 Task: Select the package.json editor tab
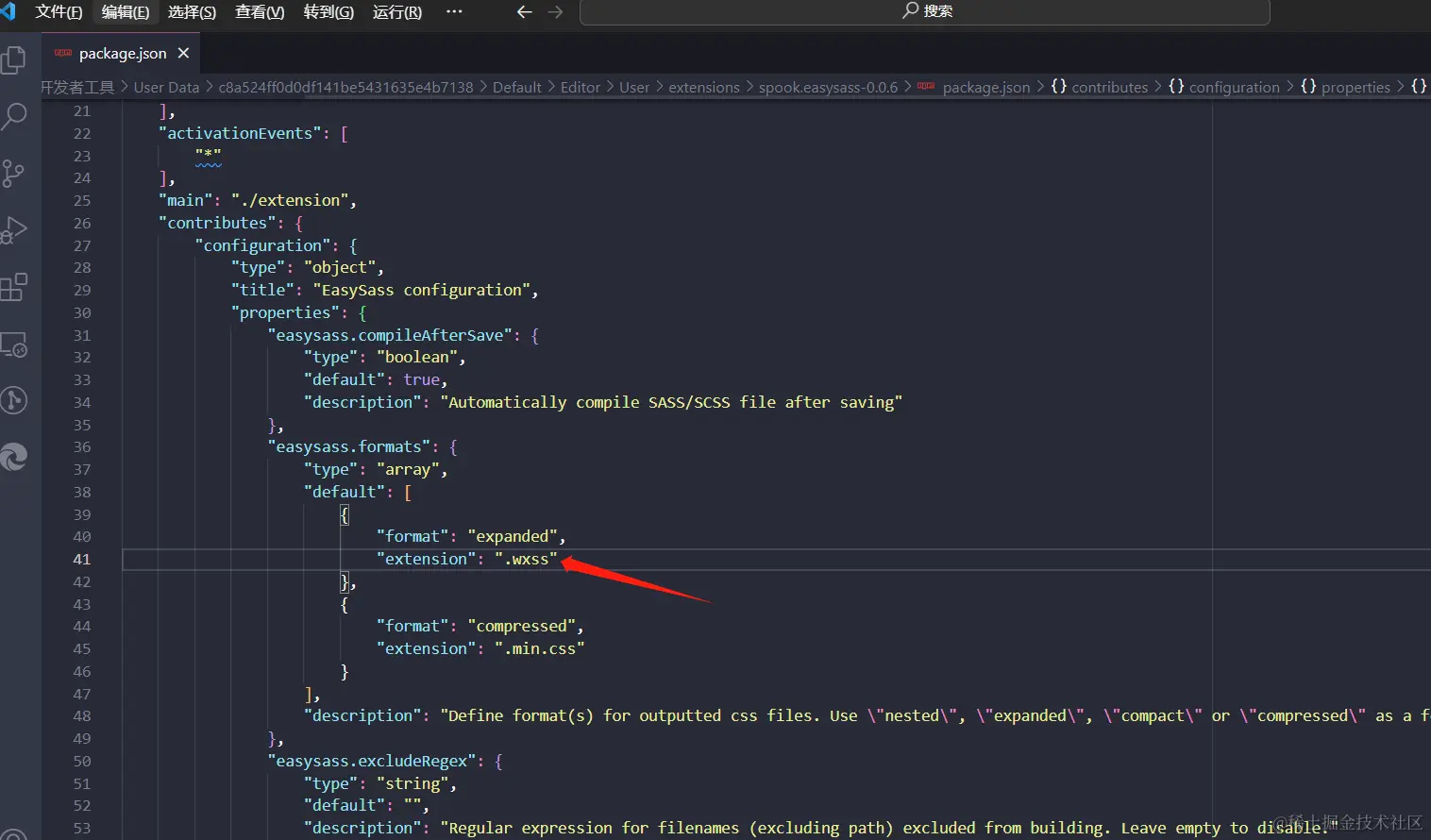pos(122,54)
